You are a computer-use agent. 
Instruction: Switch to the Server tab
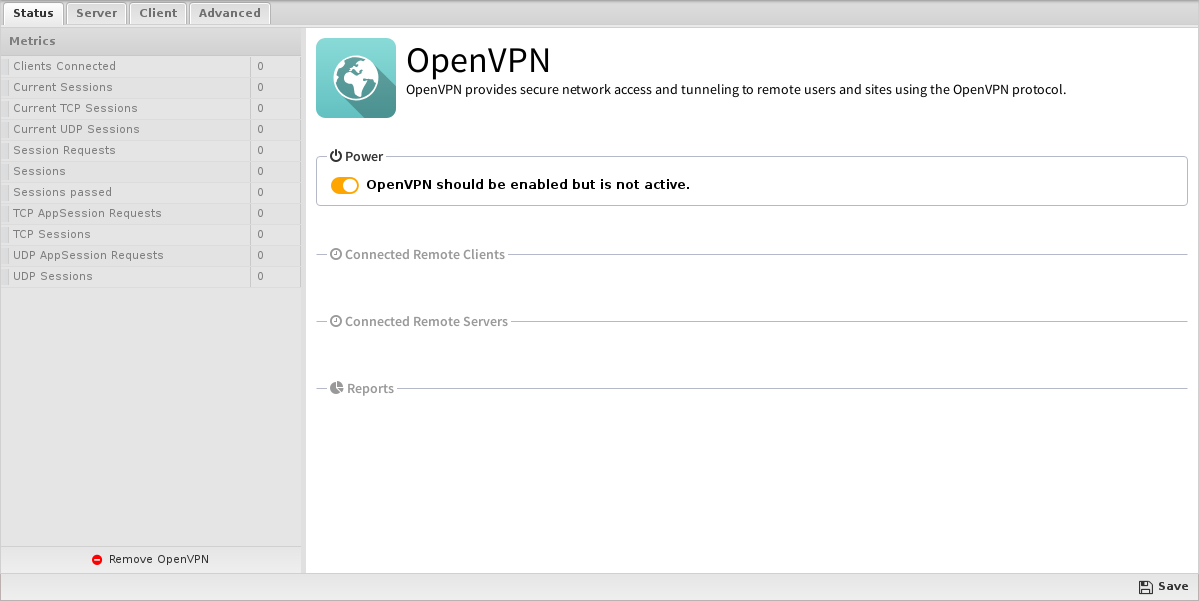[96, 13]
